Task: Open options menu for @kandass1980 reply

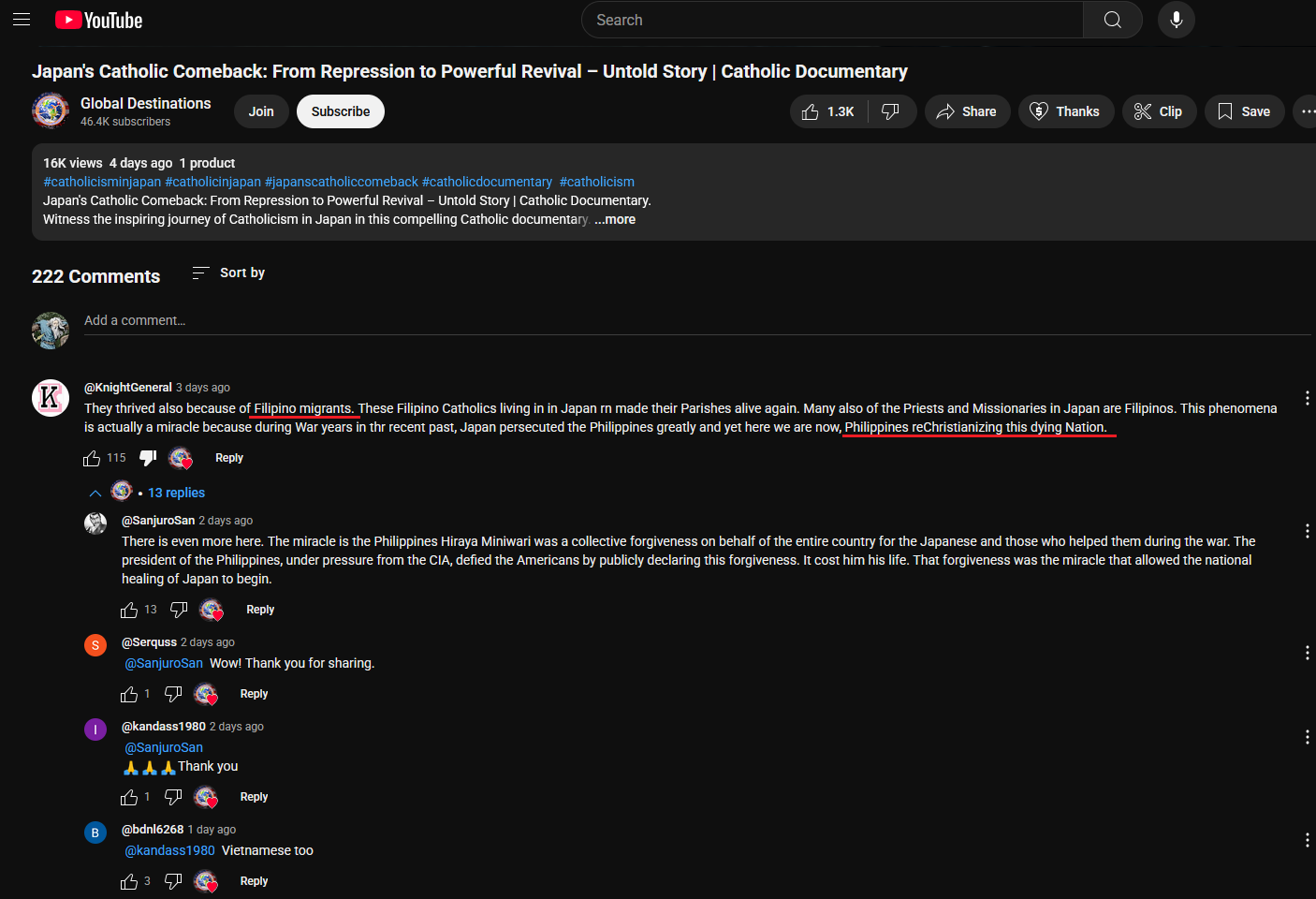Action: pyautogui.click(x=1307, y=737)
